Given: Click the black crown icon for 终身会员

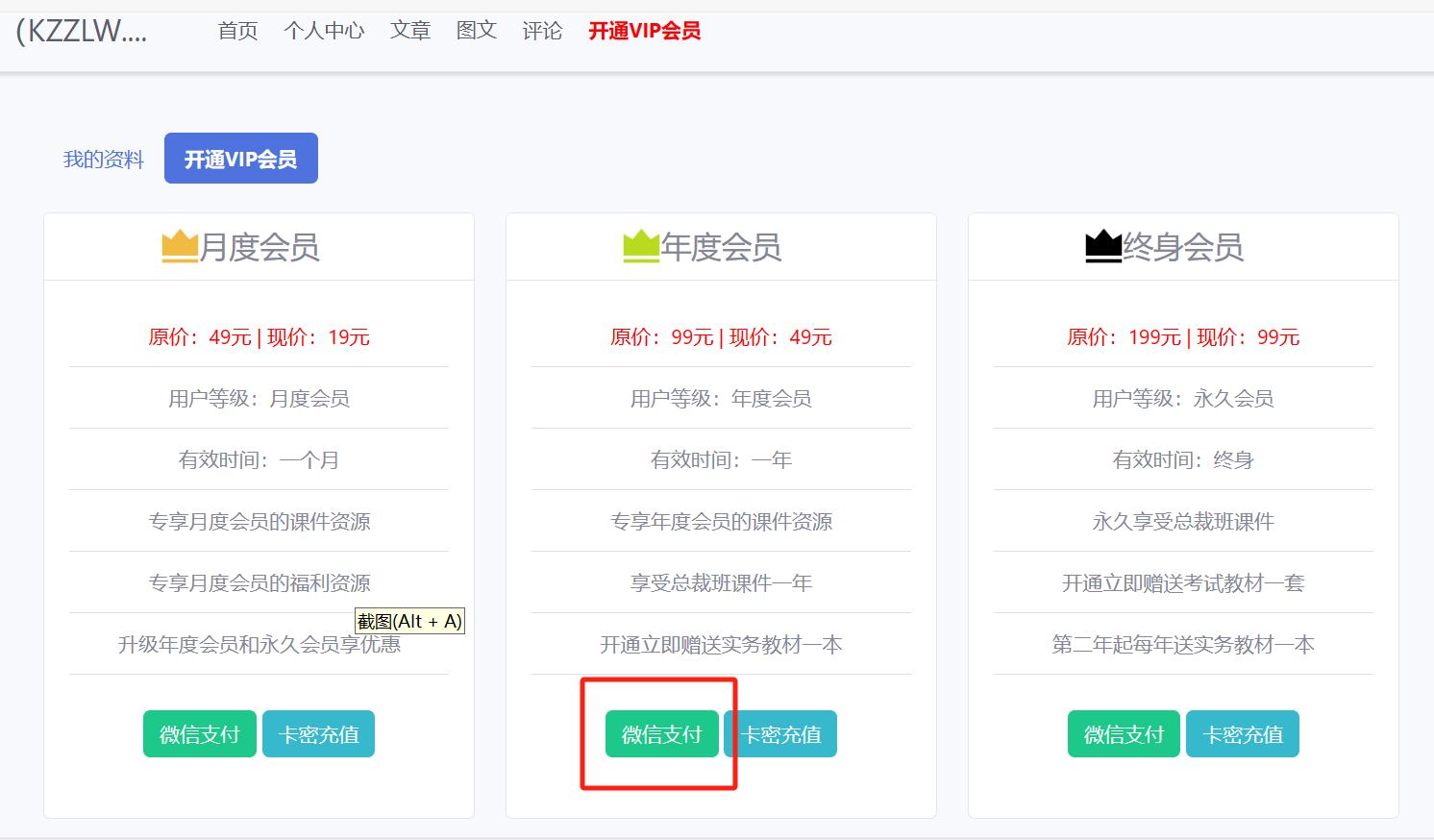Looking at the screenshot, I should point(1103,247).
